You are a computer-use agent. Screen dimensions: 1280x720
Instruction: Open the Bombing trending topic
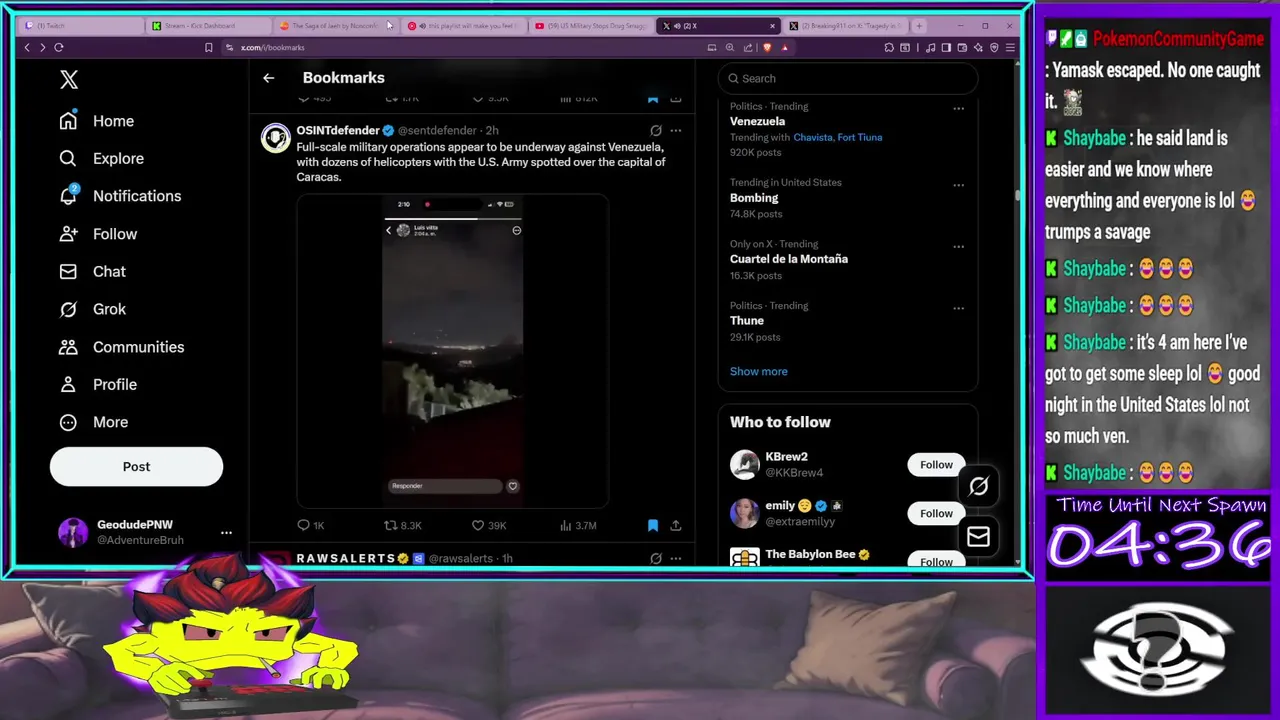754,198
